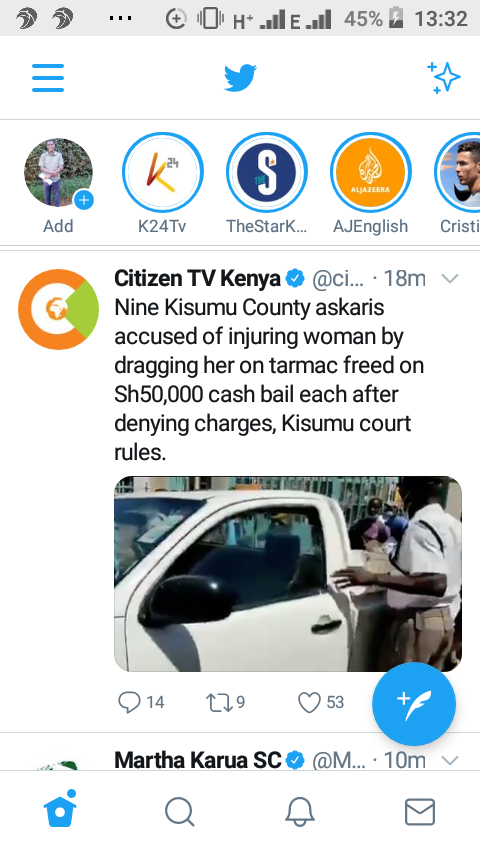Add your own fleet via plus badge
The height and width of the screenshot is (854, 480).
pyautogui.click(x=83, y=200)
